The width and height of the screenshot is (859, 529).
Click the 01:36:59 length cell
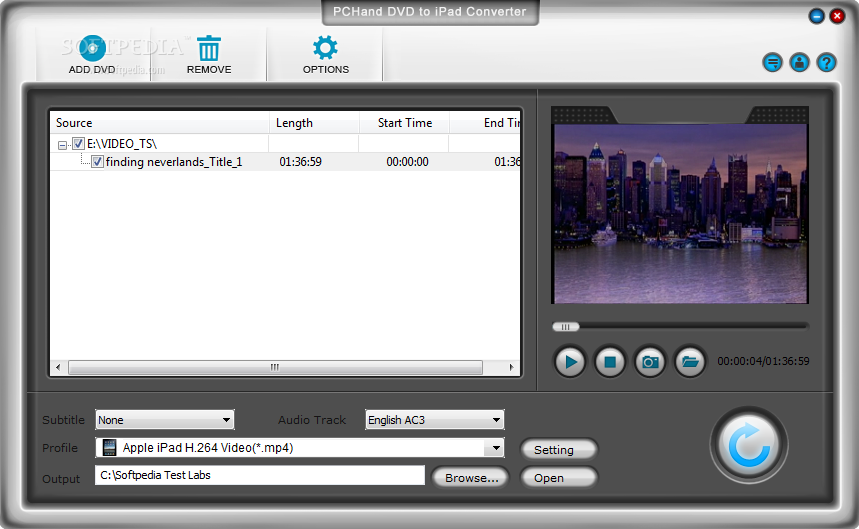click(x=300, y=162)
